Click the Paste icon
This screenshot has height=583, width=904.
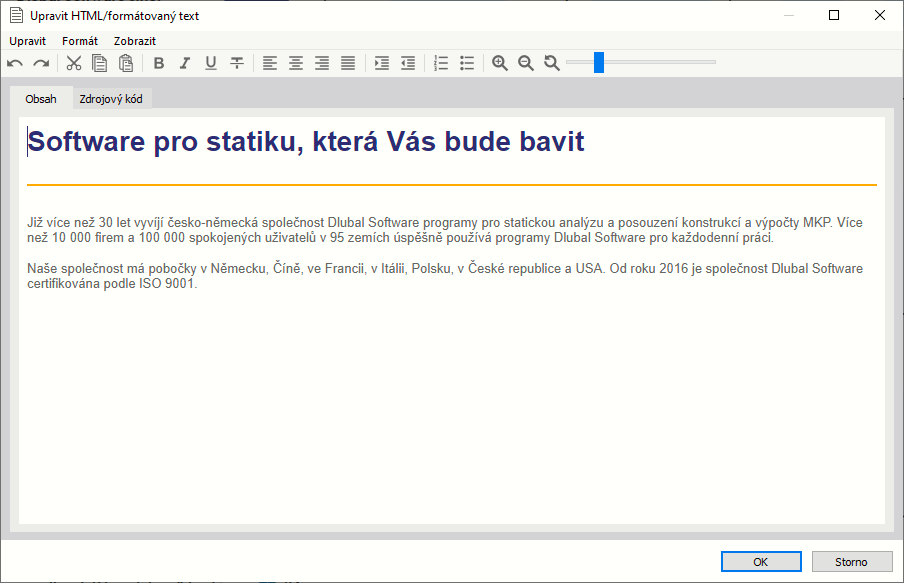tap(125, 62)
